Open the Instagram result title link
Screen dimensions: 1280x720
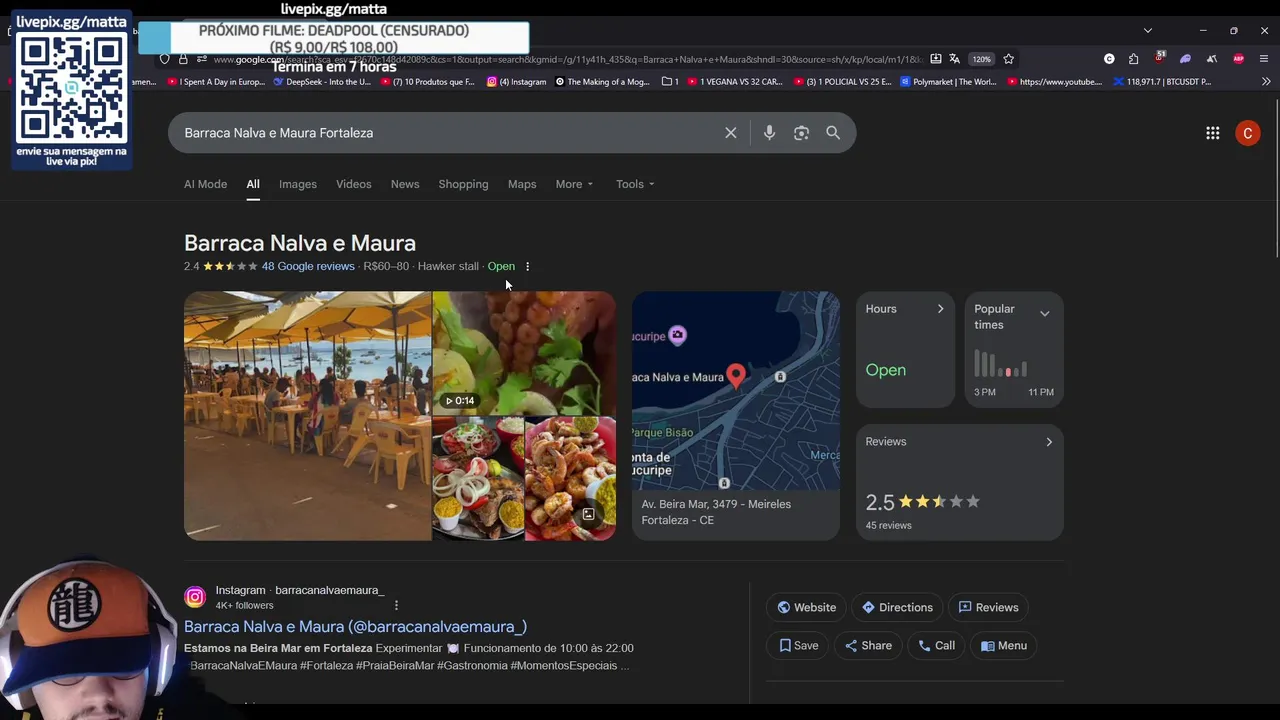click(355, 627)
